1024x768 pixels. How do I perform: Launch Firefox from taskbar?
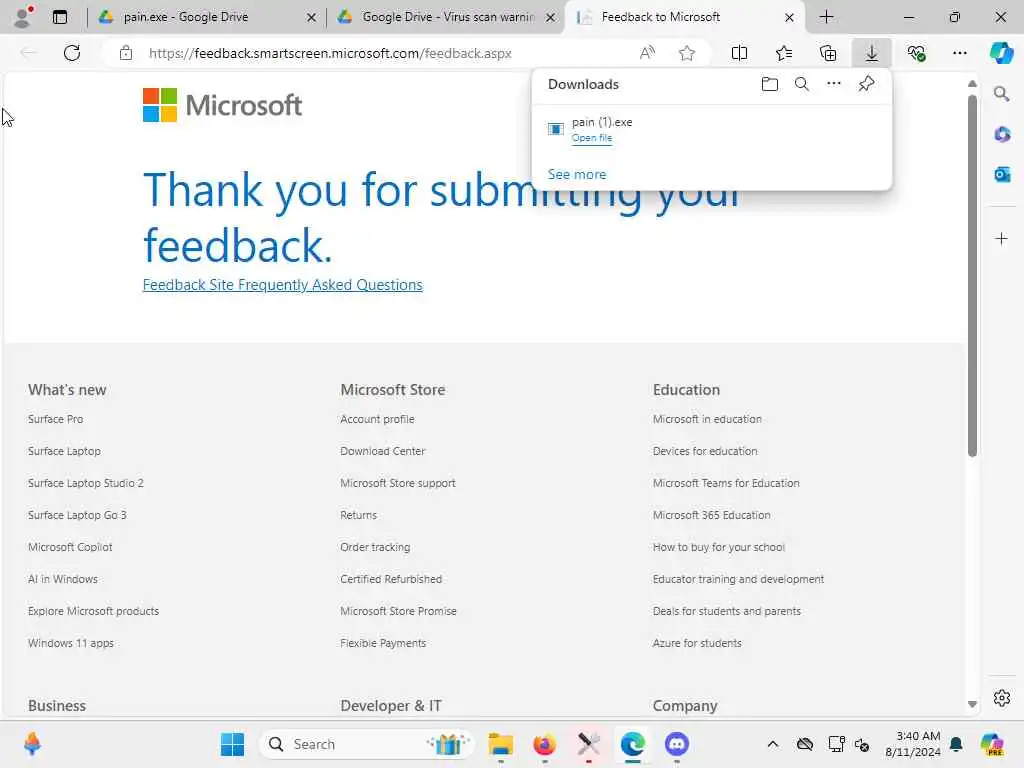545,744
